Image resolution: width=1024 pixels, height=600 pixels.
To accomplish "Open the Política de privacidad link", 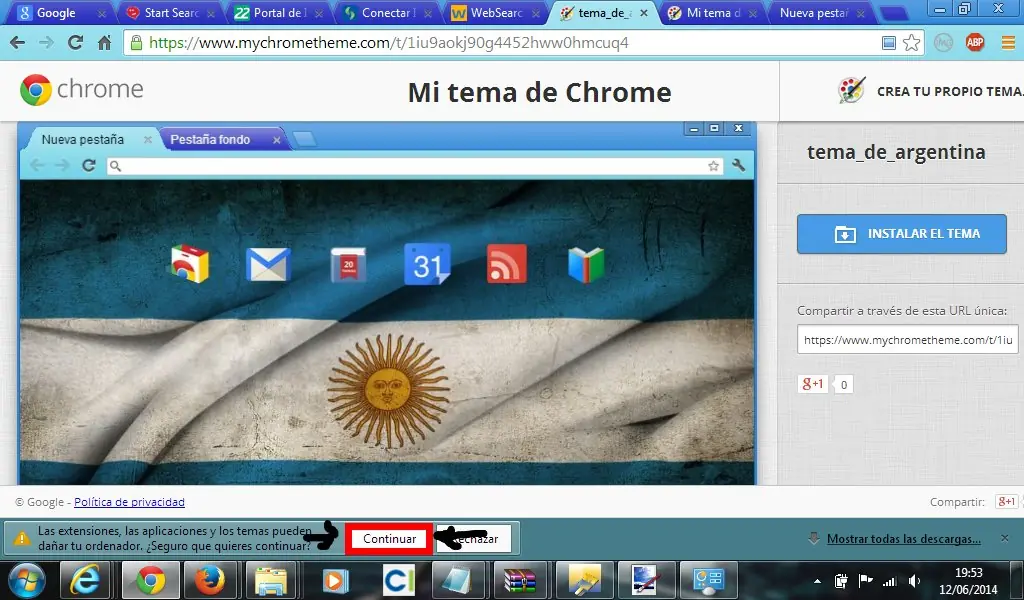I will click(129, 502).
